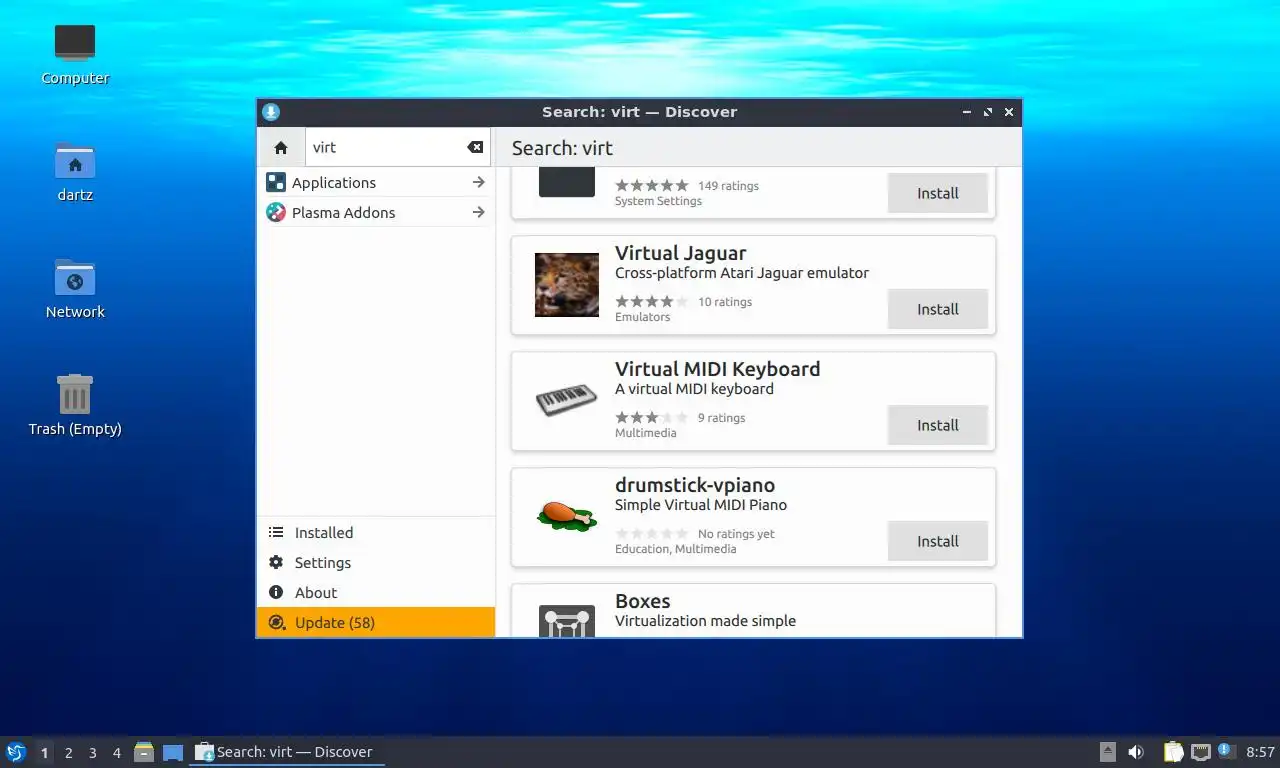Expand hidden tray icons arrow
This screenshot has height=768, width=1280.
[1108, 752]
